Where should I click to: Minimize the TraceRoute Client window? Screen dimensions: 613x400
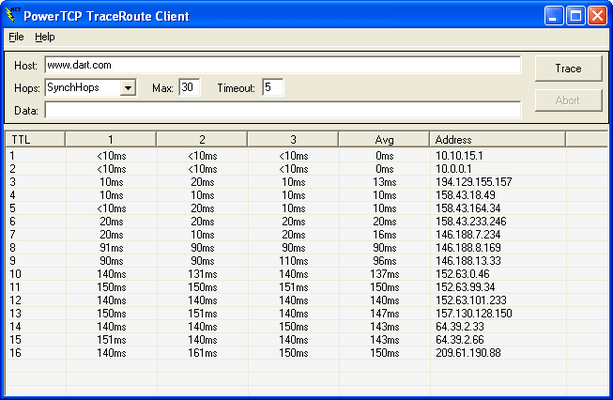click(x=554, y=16)
